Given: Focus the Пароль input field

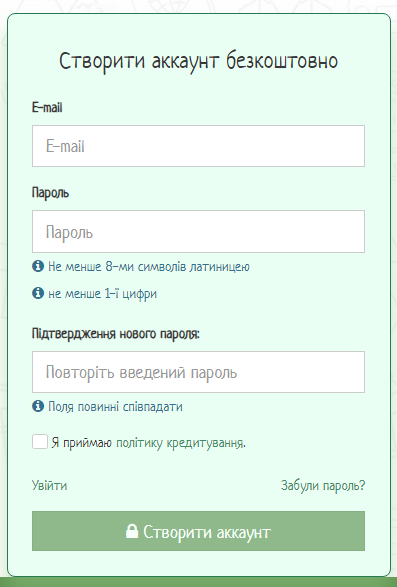Looking at the screenshot, I should [x=198, y=231].
